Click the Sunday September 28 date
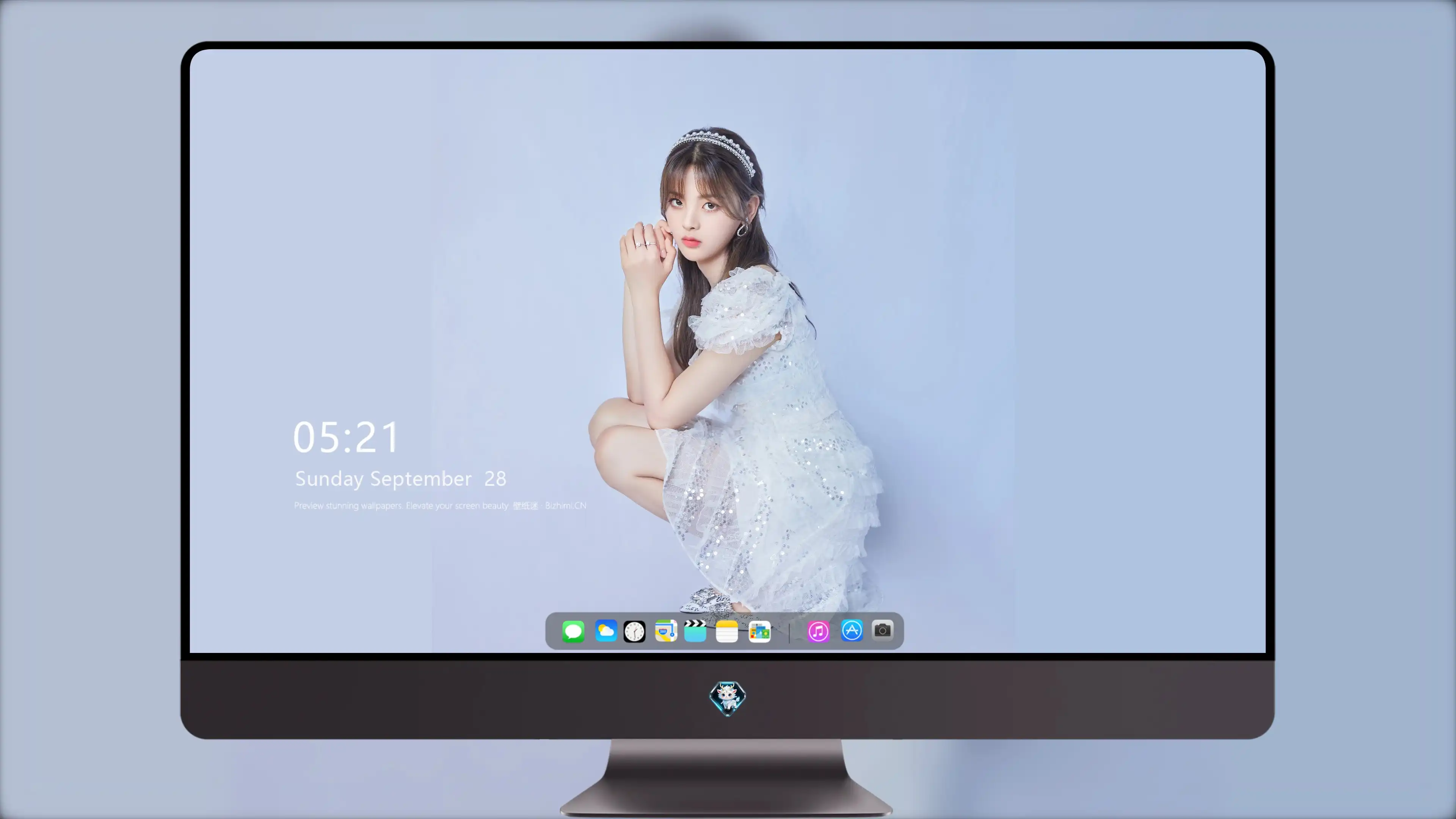This screenshot has height=819, width=1456. 400,479
